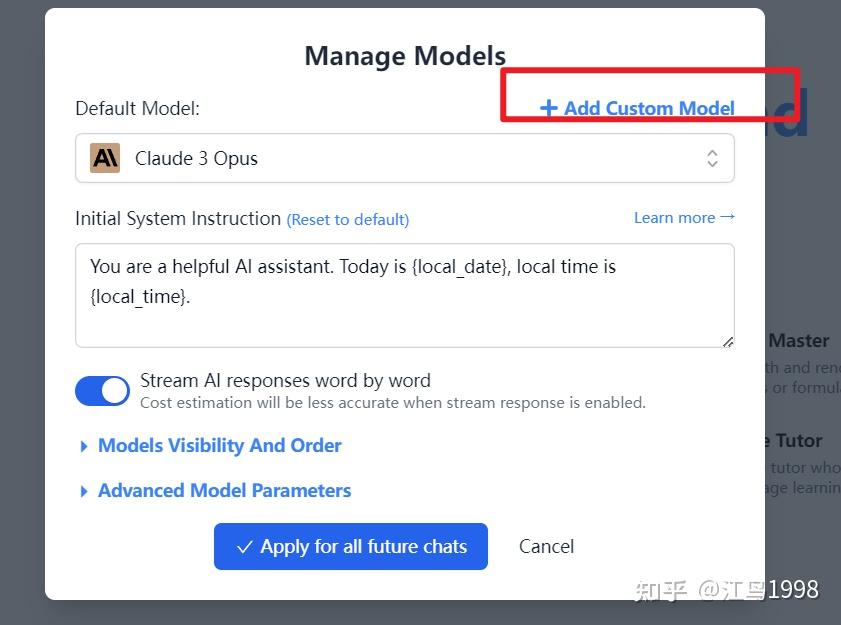This screenshot has width=841, height=625.
Task: Click the Anthropic logo in the model selector
Action: [x=105, y=158]
